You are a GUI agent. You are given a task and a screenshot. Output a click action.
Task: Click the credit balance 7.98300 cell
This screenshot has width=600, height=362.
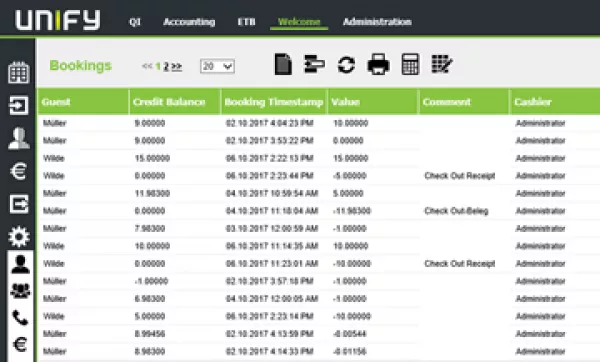(x=150, y=228)
